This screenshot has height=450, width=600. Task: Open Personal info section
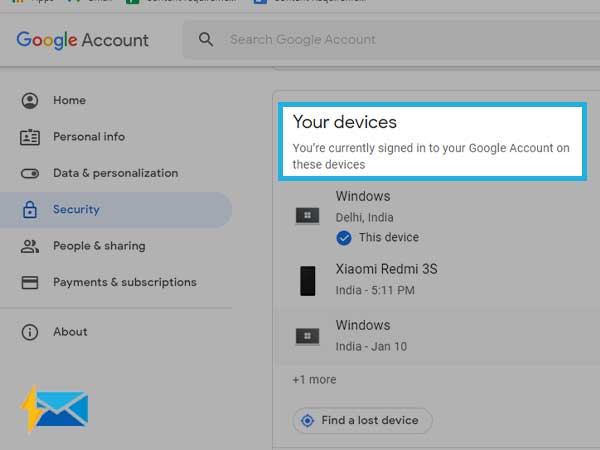[89, 137]
